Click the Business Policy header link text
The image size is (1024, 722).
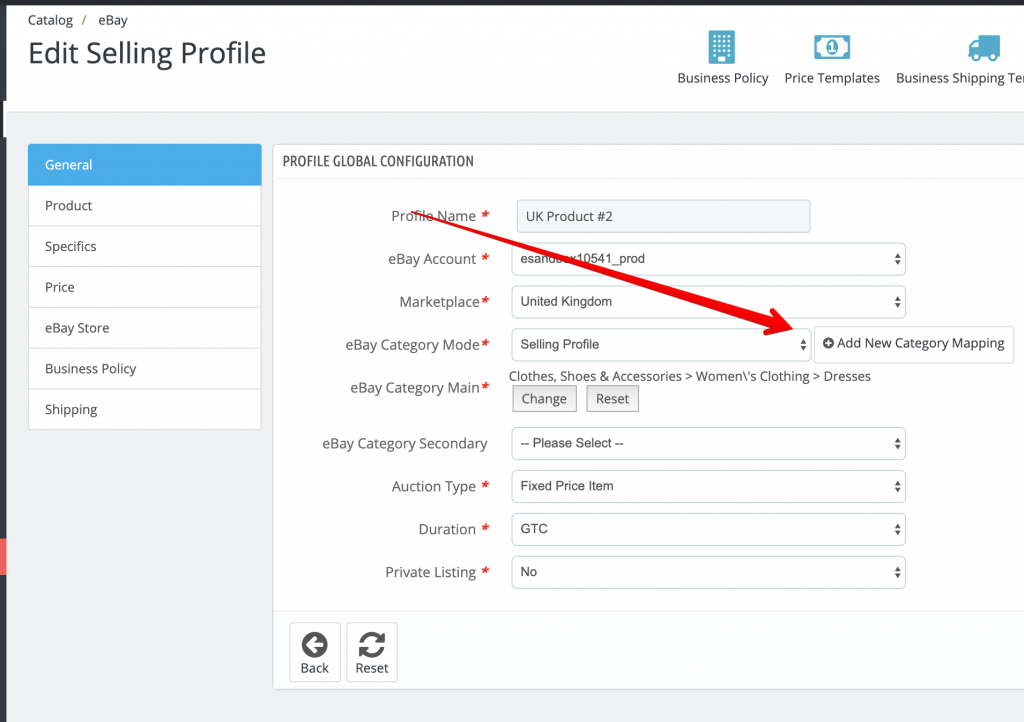[722, 78]
